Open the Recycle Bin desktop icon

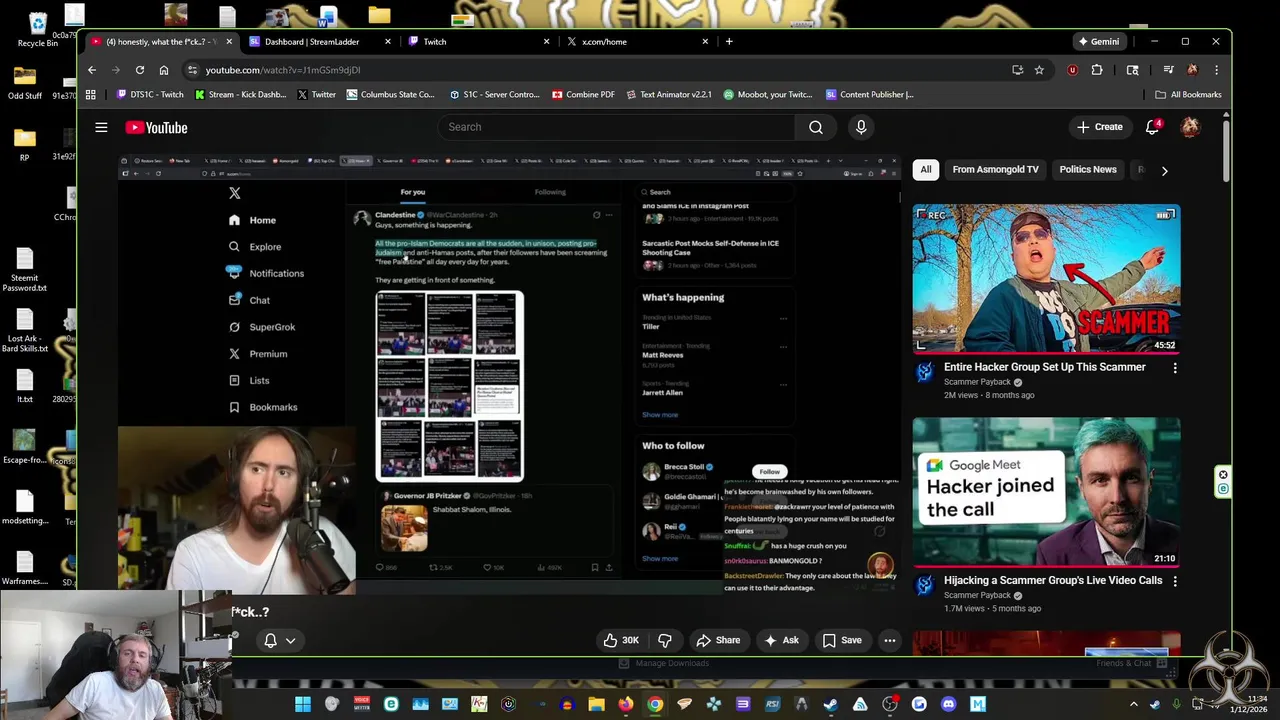[x=38, y=29]
